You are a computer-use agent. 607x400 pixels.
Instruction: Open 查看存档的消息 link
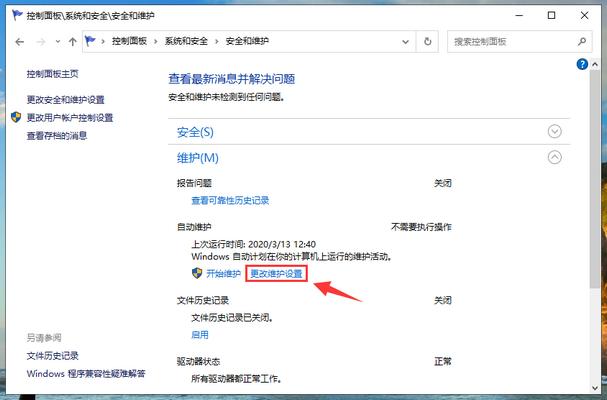57,136
